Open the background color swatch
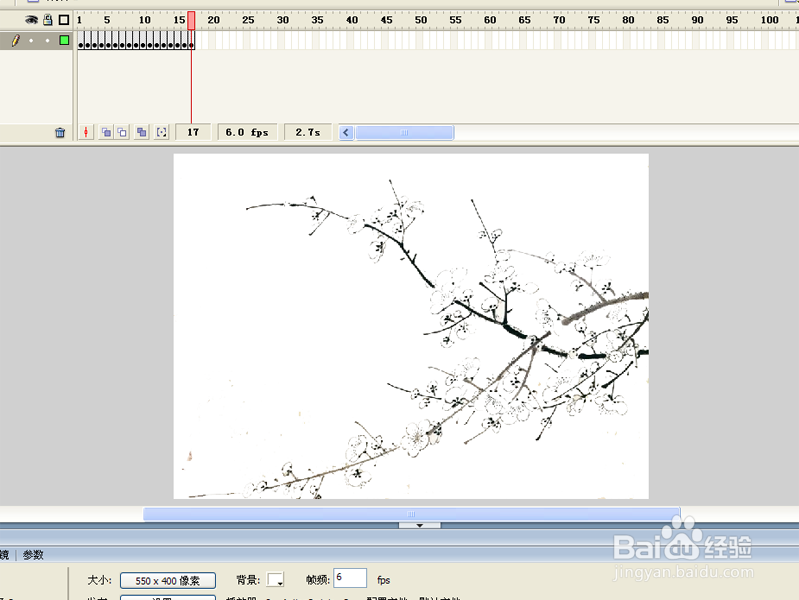 click(275, 580)
